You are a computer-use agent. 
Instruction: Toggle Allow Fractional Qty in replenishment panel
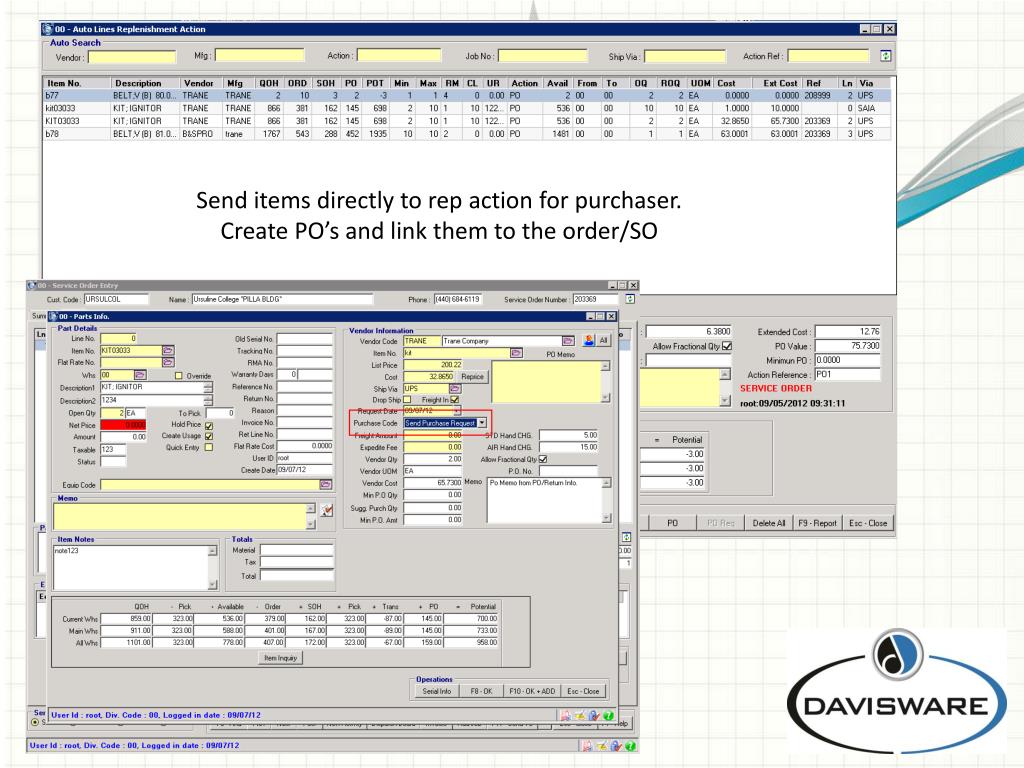(x=727, y=346)
